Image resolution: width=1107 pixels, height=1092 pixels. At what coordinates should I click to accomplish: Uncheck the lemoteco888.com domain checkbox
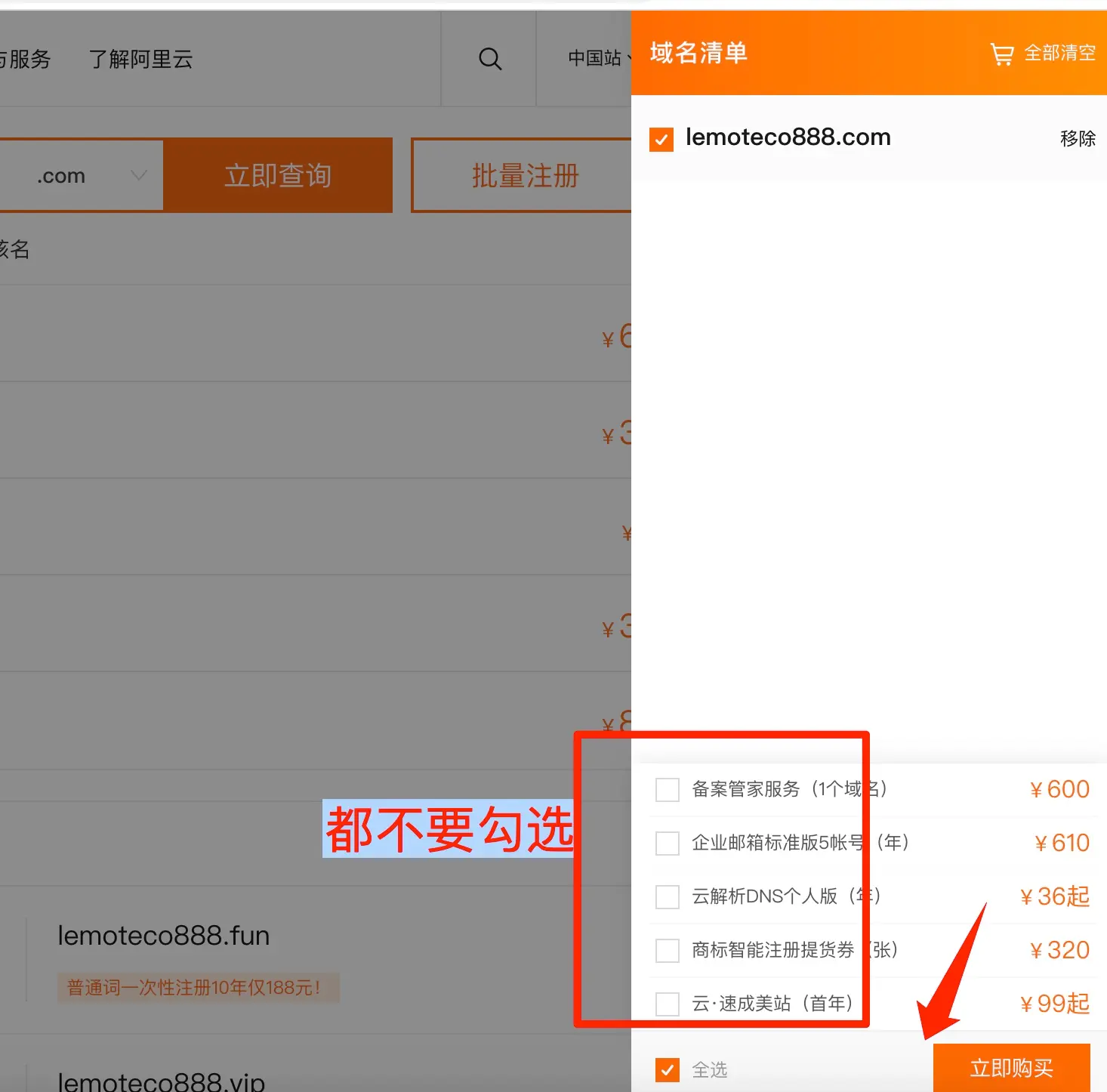(x=661, y=139)
